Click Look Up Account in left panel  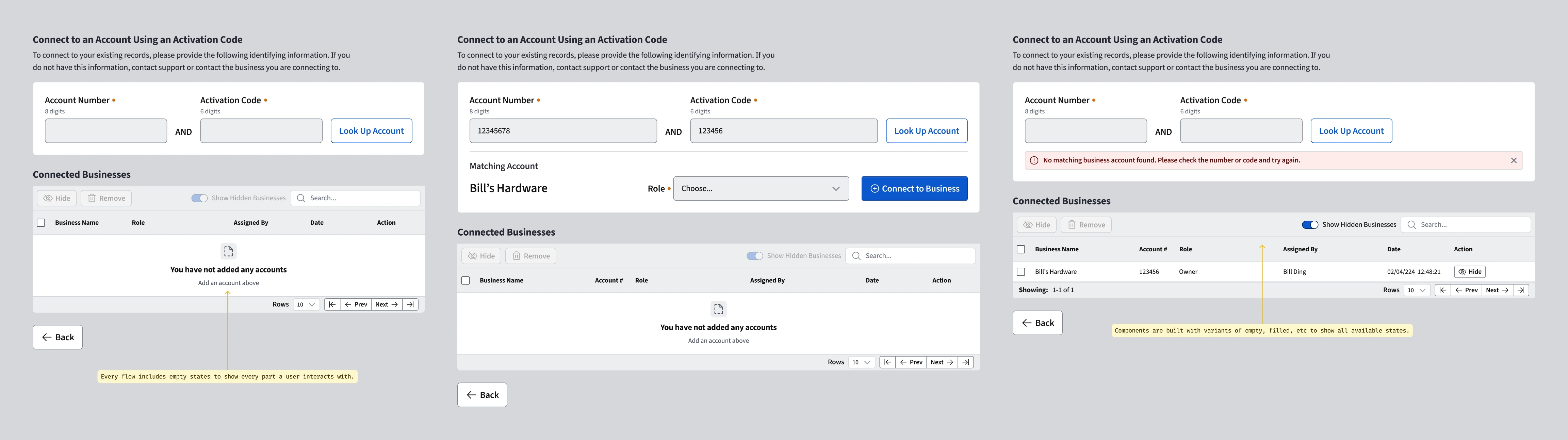click(x=371, y=131)
